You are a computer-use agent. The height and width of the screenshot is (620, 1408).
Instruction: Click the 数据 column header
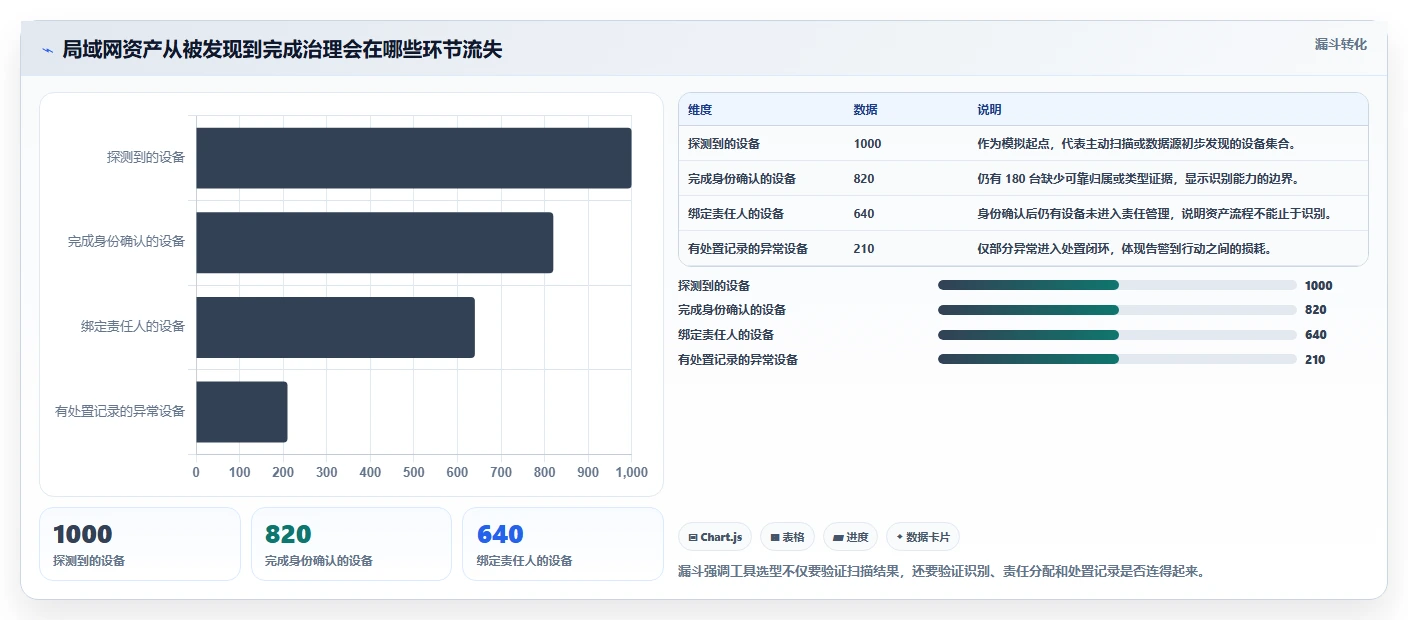point(866,110)
